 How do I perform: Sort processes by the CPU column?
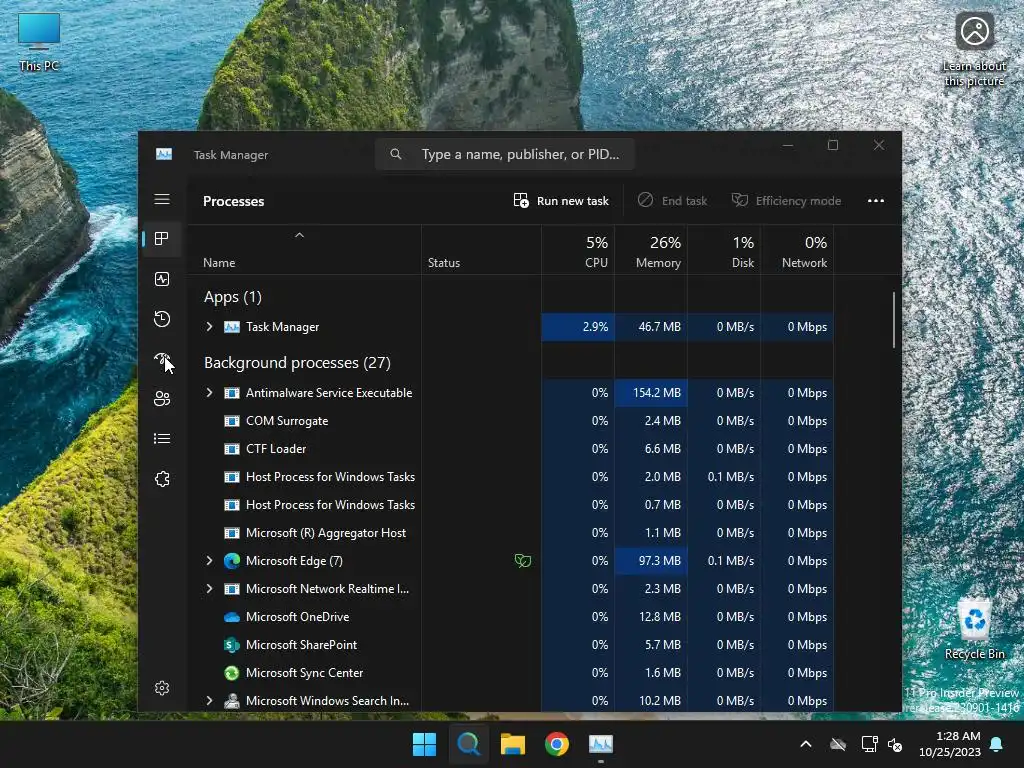pyautogui.click(x=578, y=251)
